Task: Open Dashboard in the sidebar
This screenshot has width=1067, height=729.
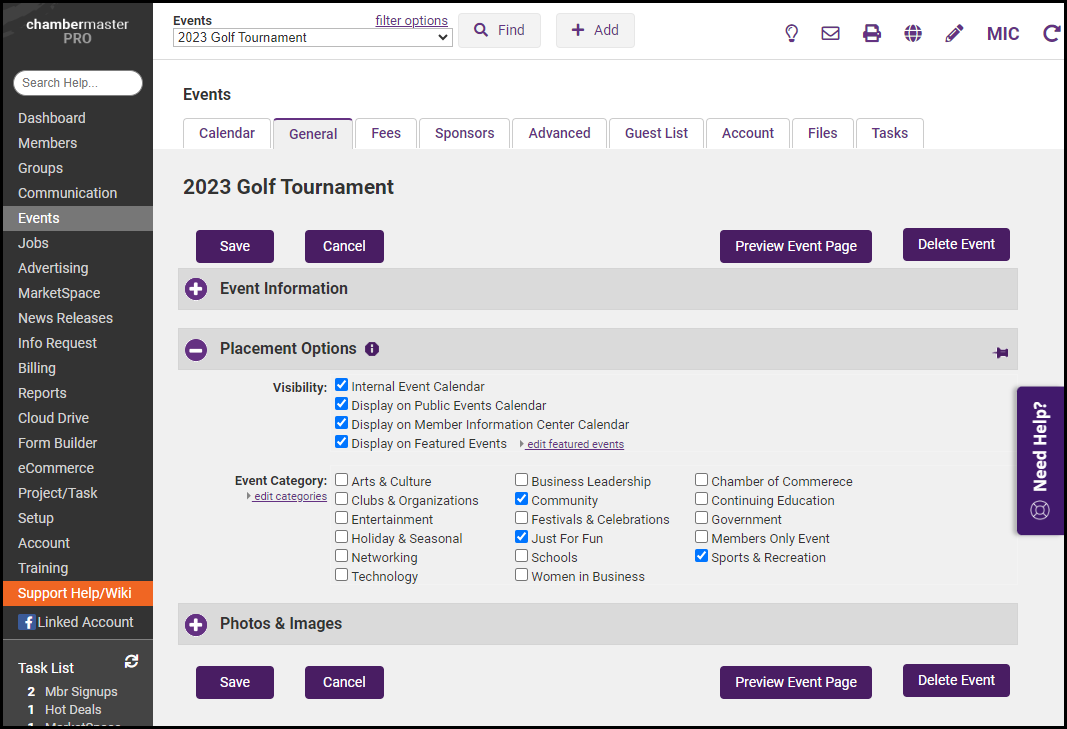Action: point(52,118)
